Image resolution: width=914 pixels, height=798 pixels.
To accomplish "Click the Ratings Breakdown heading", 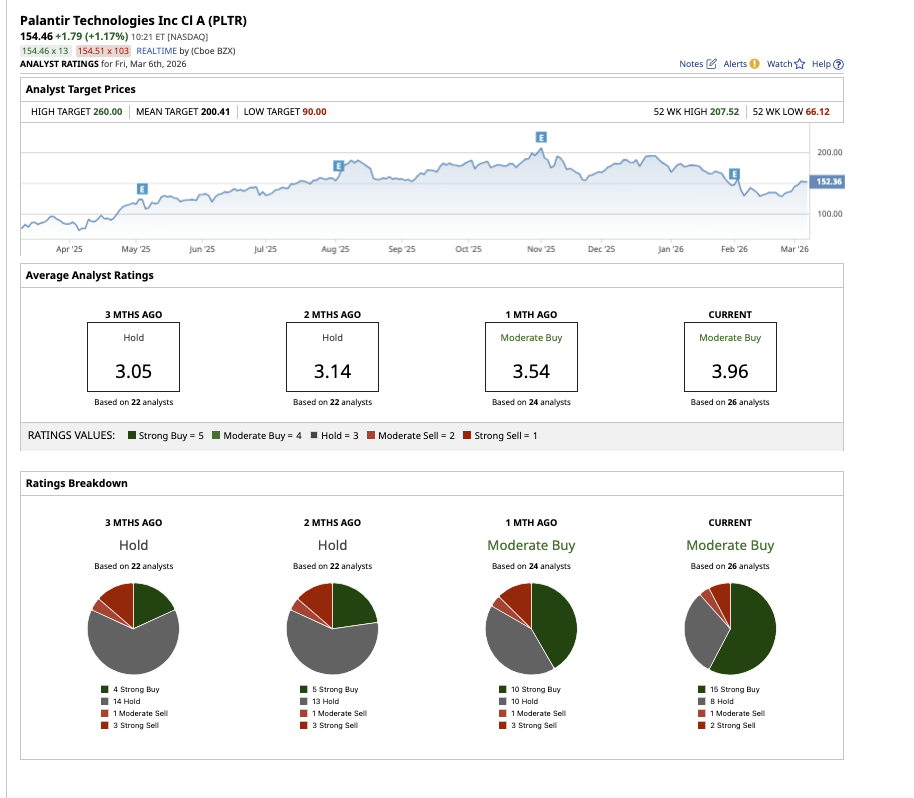I will [x=76, y=483].
